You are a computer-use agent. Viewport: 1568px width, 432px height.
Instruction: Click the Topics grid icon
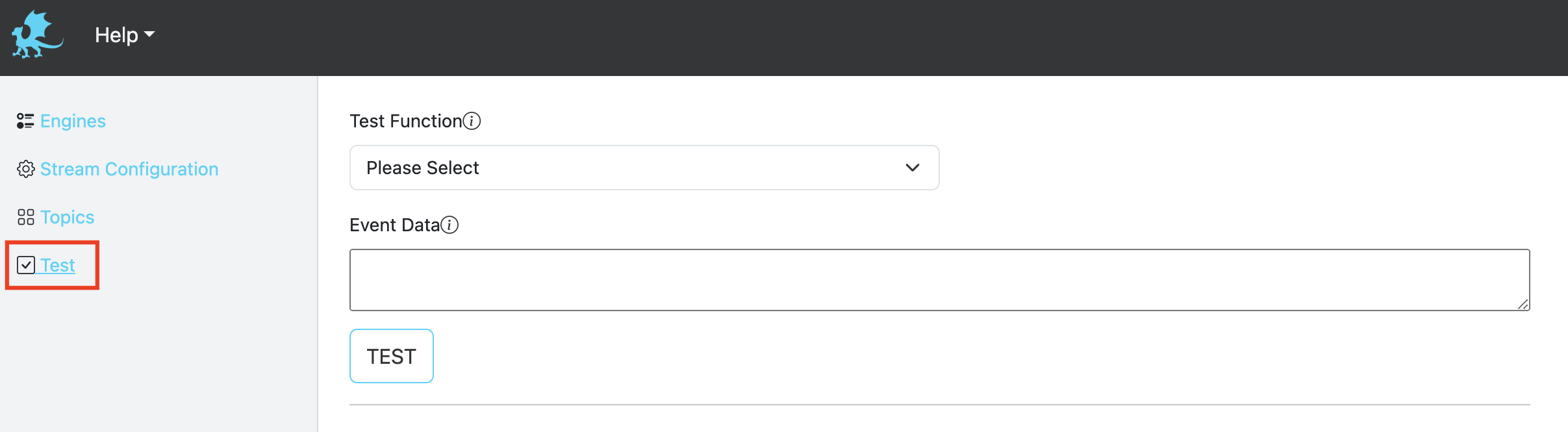pos(25,217)
